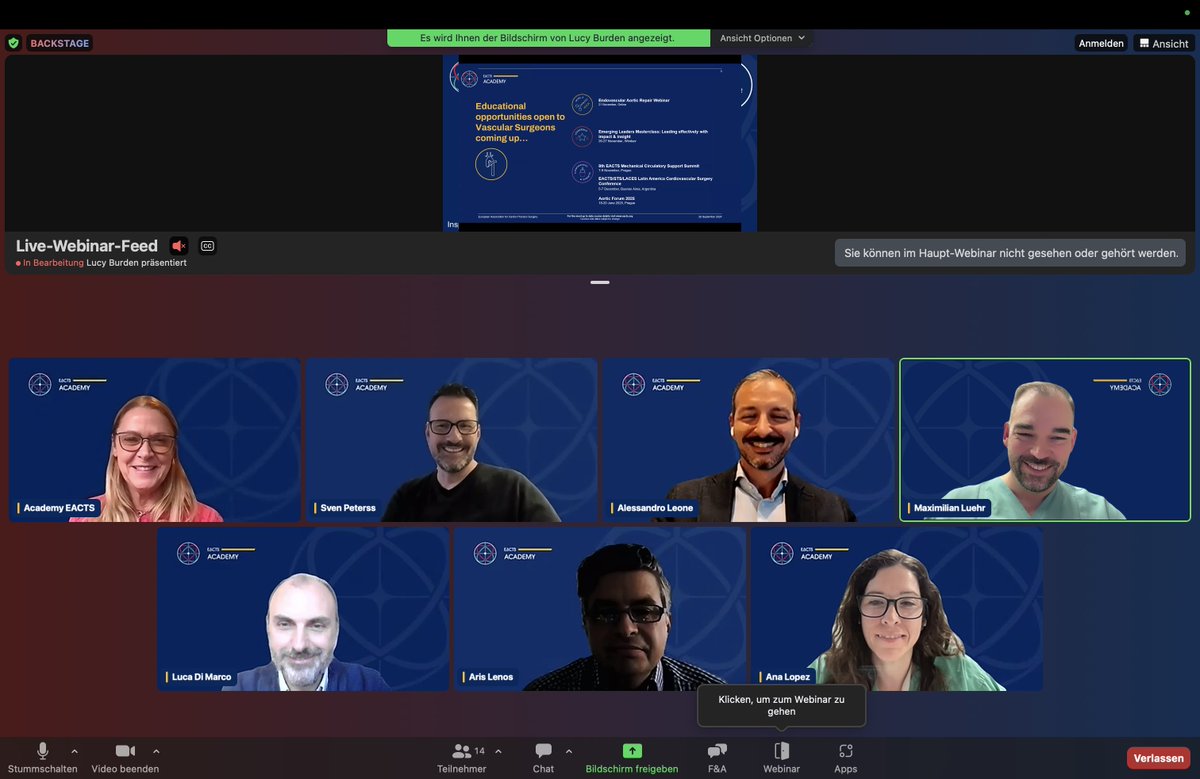Select the Luca Di Marco video tile
1200x779 pixels.
click(303, 609)
